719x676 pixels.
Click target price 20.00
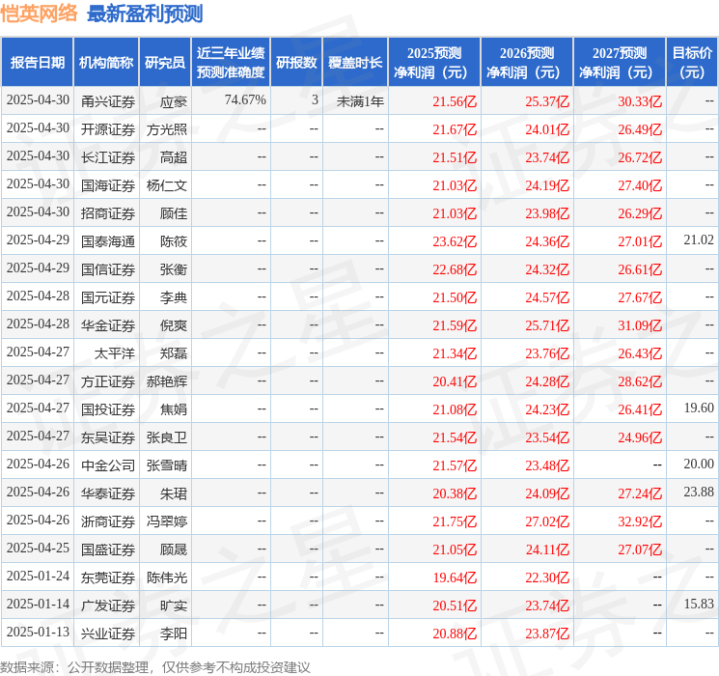click(x=698, y=464)
